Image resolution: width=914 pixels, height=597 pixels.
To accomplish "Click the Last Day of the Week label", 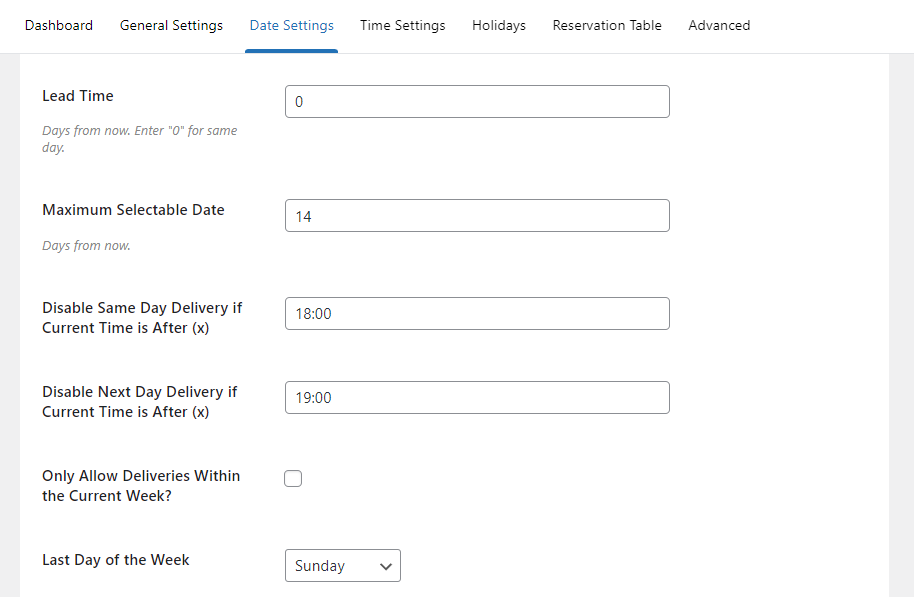I will 115,559.
